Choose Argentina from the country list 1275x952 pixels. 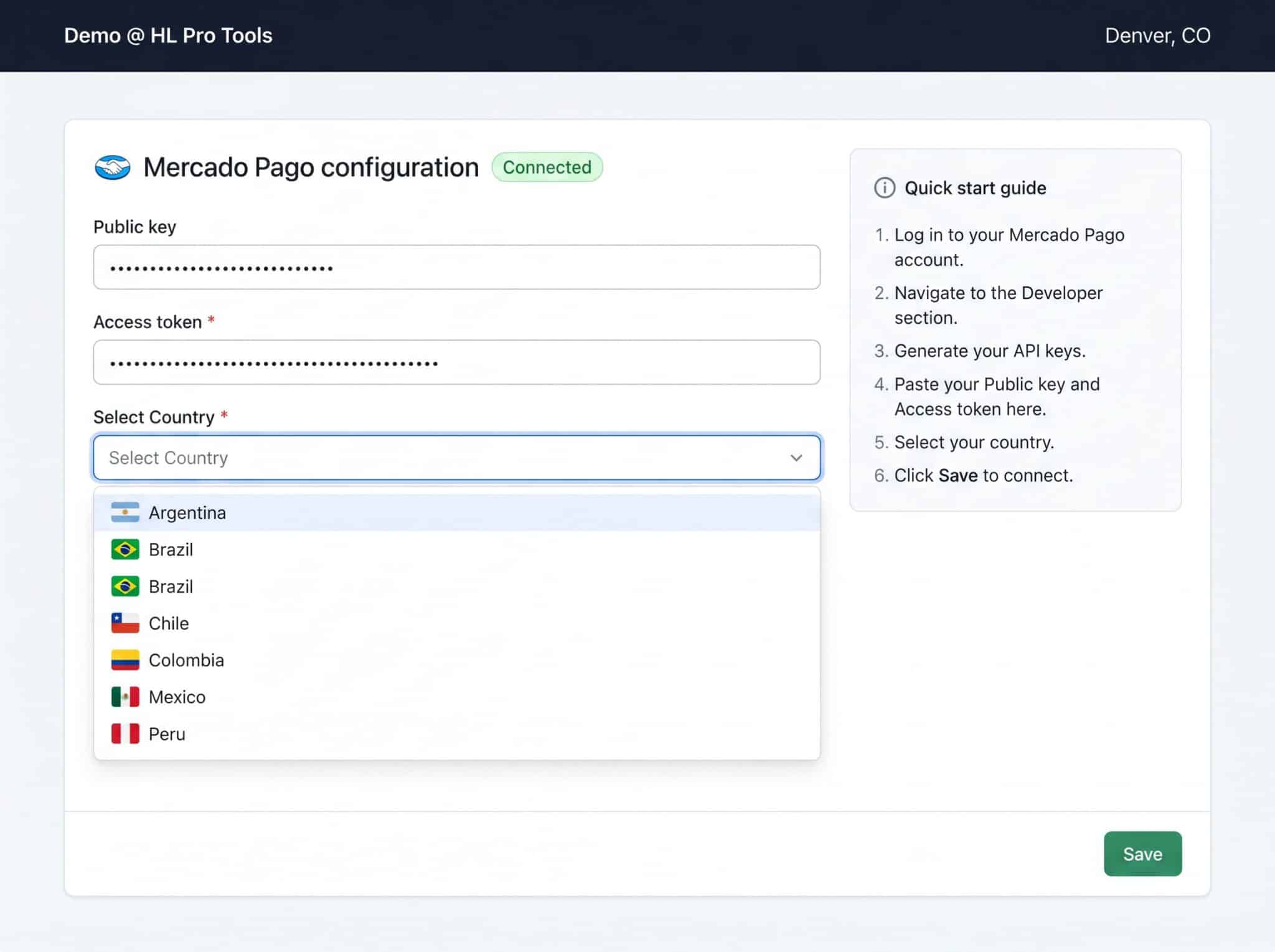456,512
